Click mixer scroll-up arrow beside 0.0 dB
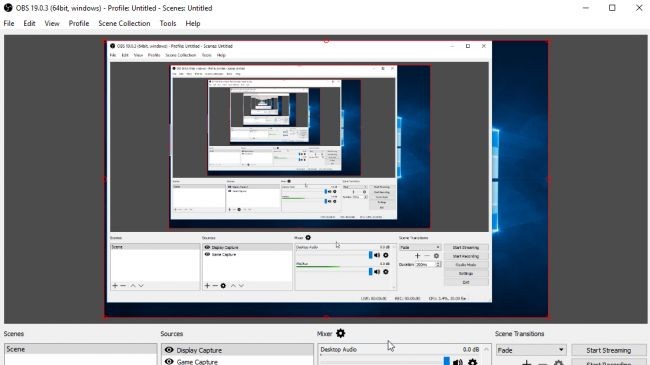Viewport: 650px width, 365px height. pyautogui.click(x=486, y=350)
